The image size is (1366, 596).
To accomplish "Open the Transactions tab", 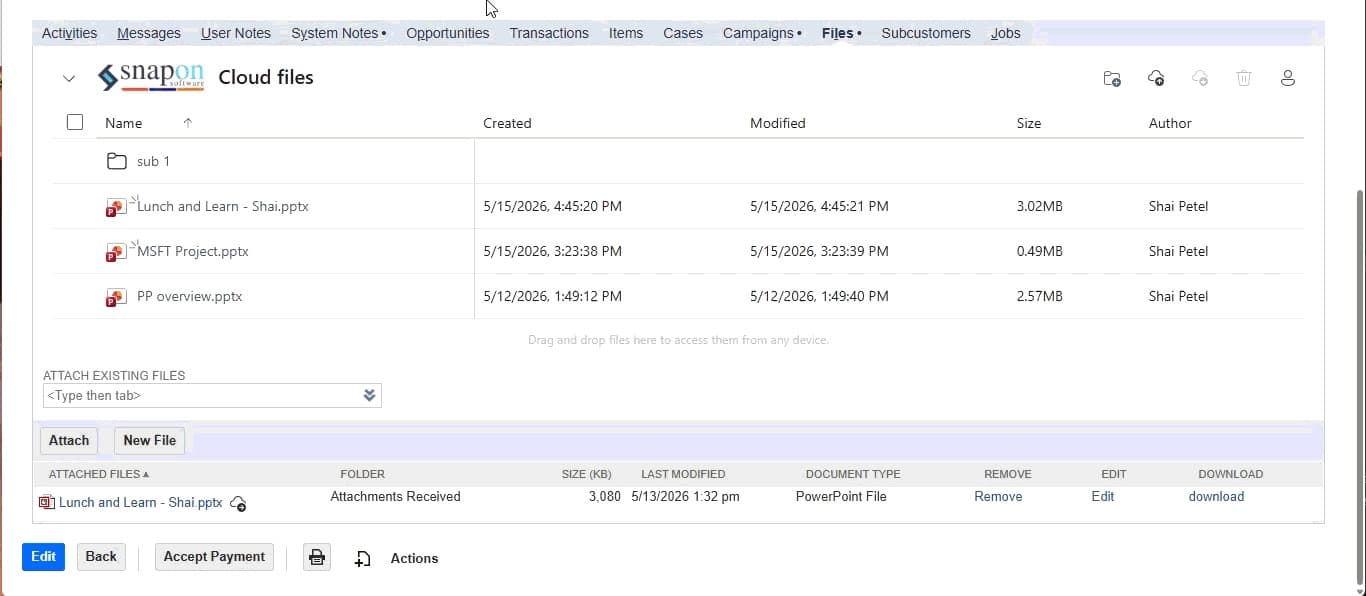I will coord(549,33).
